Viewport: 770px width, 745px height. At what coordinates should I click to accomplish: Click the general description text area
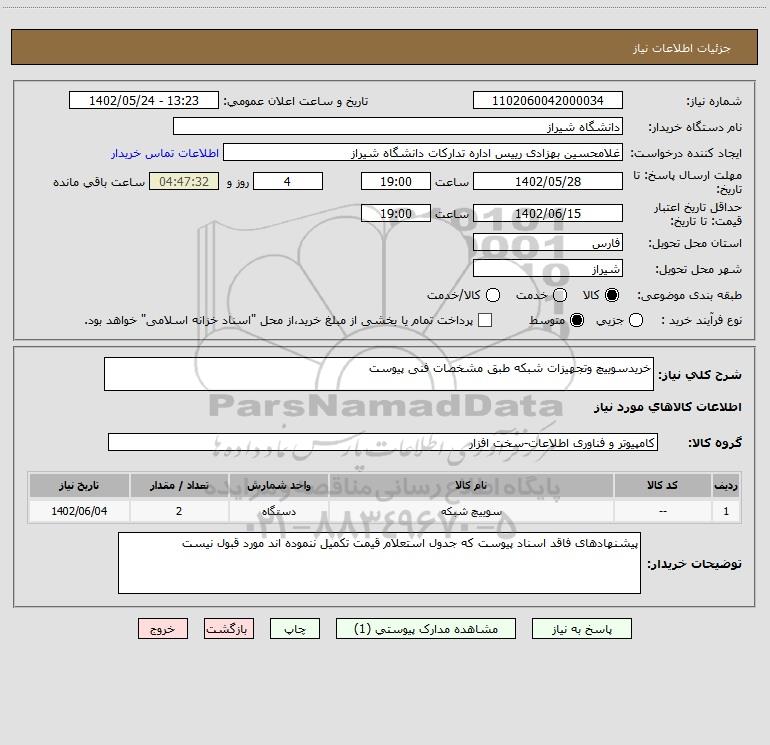[379, 374]
